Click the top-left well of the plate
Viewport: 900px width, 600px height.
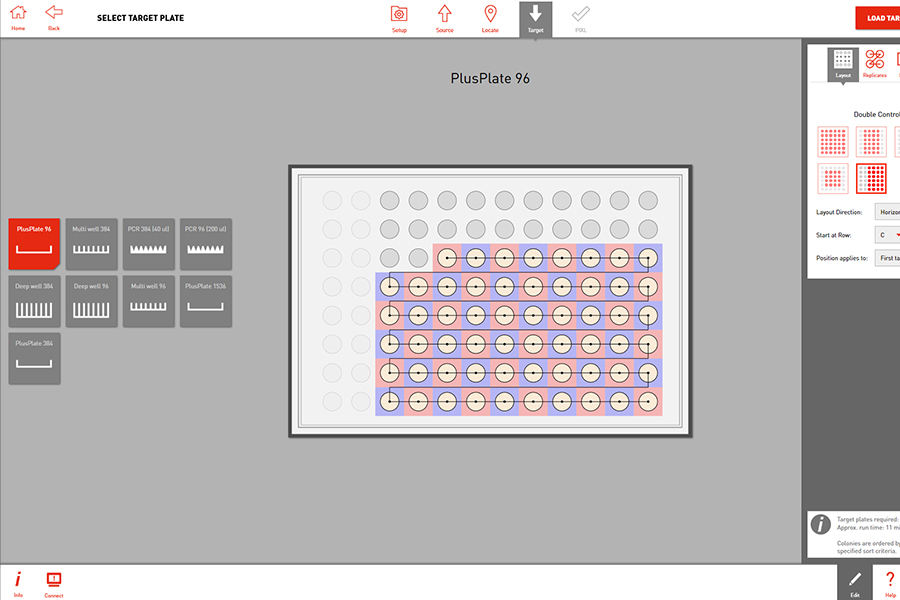(332, 200)
